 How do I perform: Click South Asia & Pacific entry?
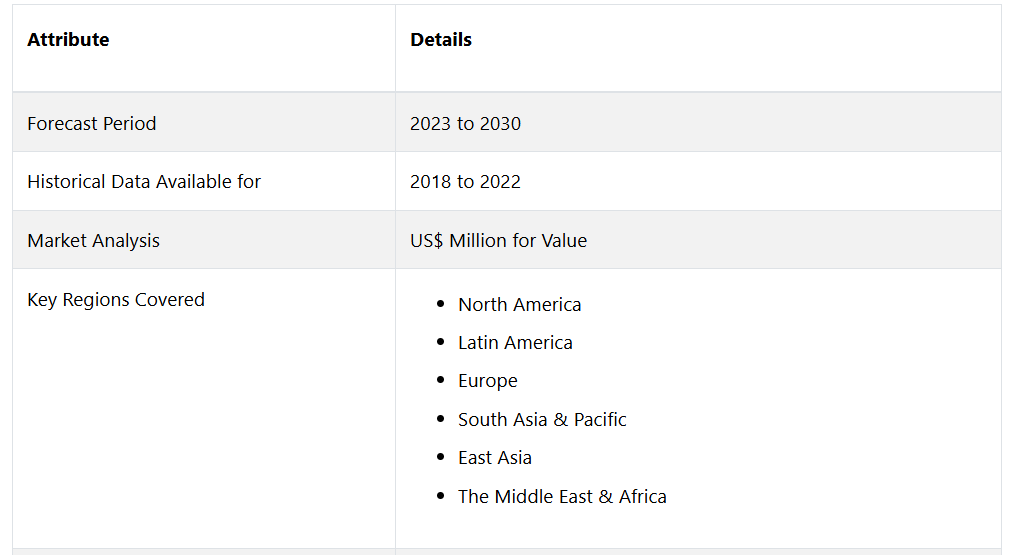pyautogui.click(x=542, y=420)
